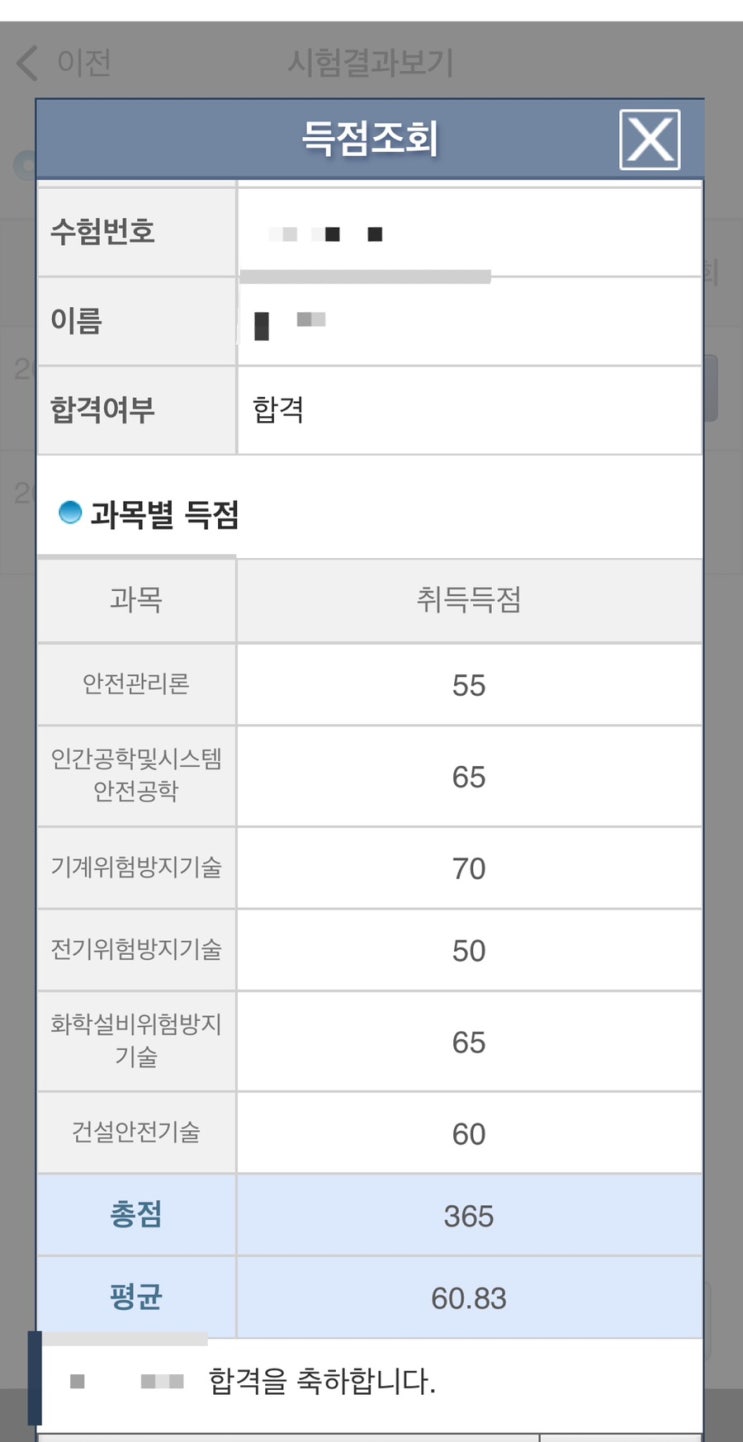Tap the 이전 back label

pos(84,63)
